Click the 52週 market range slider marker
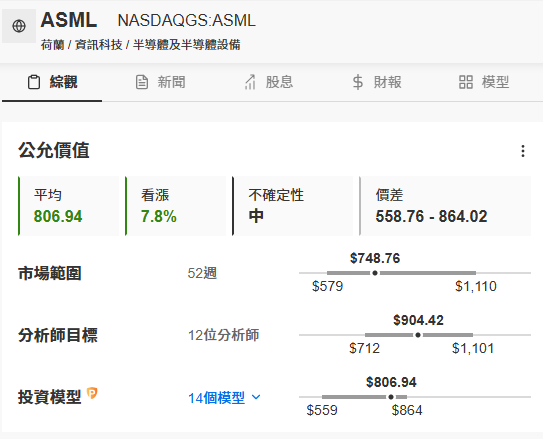The image size is (543, 439). 375,273
